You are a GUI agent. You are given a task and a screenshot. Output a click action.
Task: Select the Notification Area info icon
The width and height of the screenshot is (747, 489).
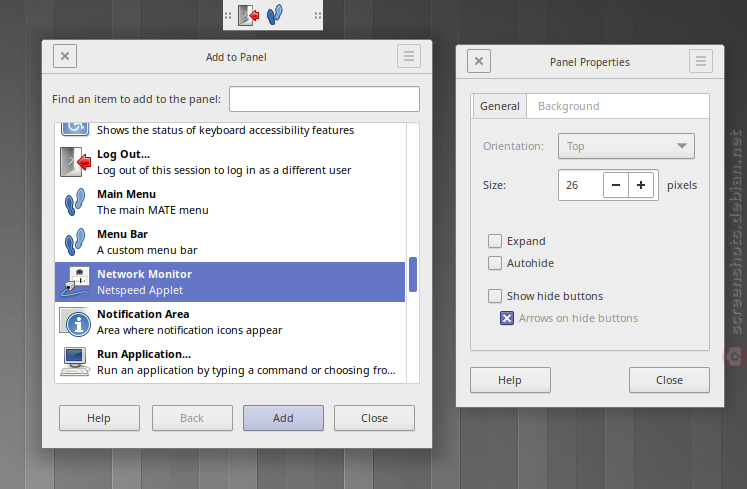75,322
